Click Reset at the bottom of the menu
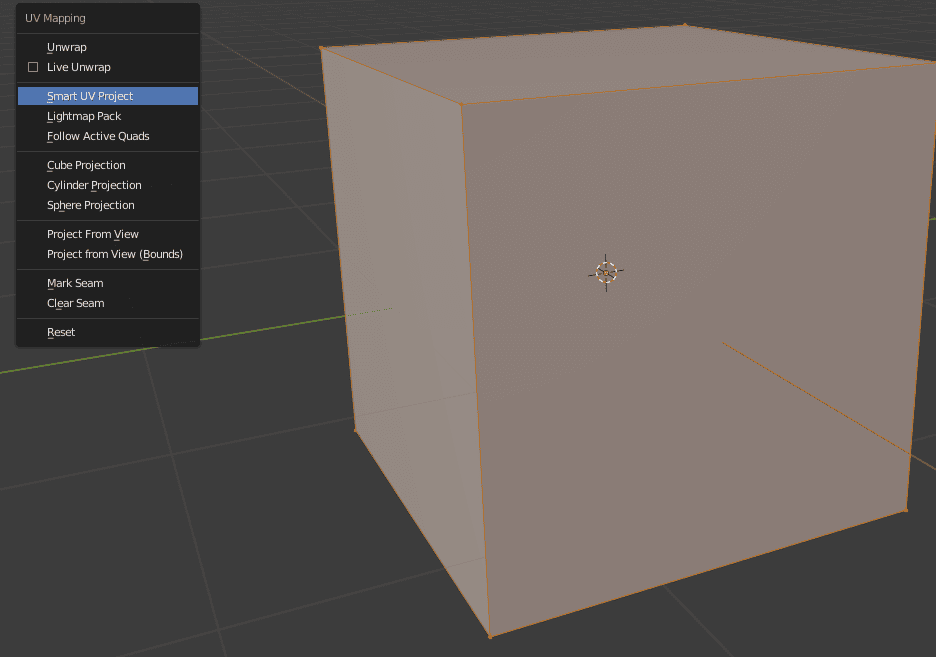This screenshot has height=657, width=936. pos(61,332)
